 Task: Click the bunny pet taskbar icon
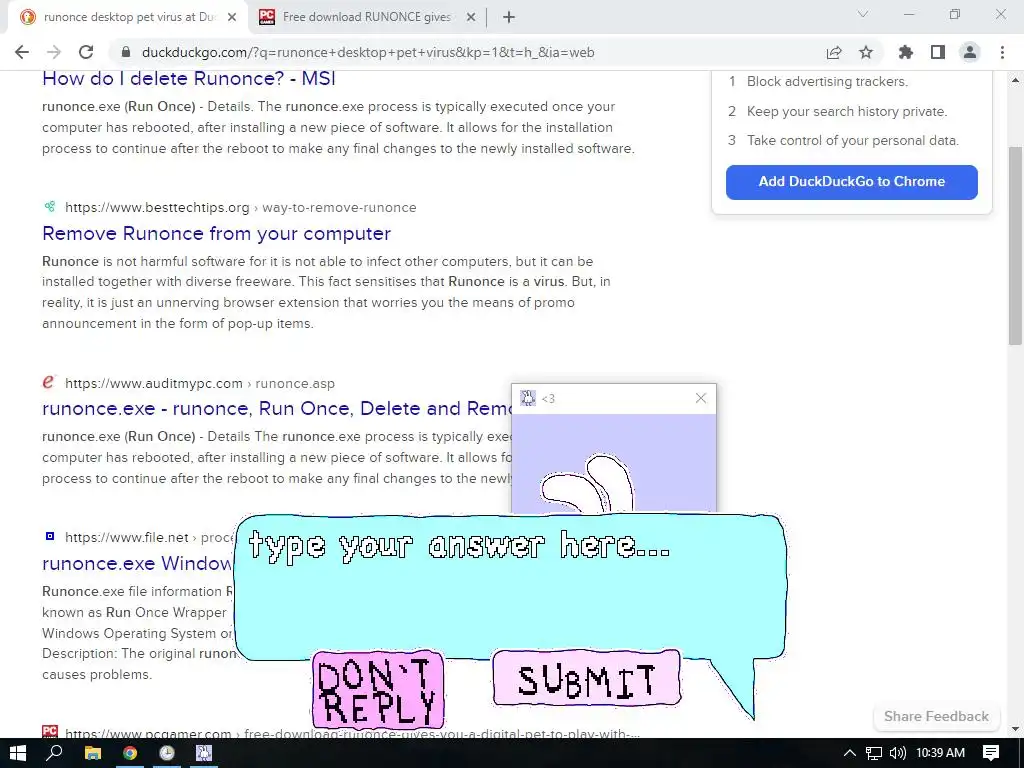point(204,753)
